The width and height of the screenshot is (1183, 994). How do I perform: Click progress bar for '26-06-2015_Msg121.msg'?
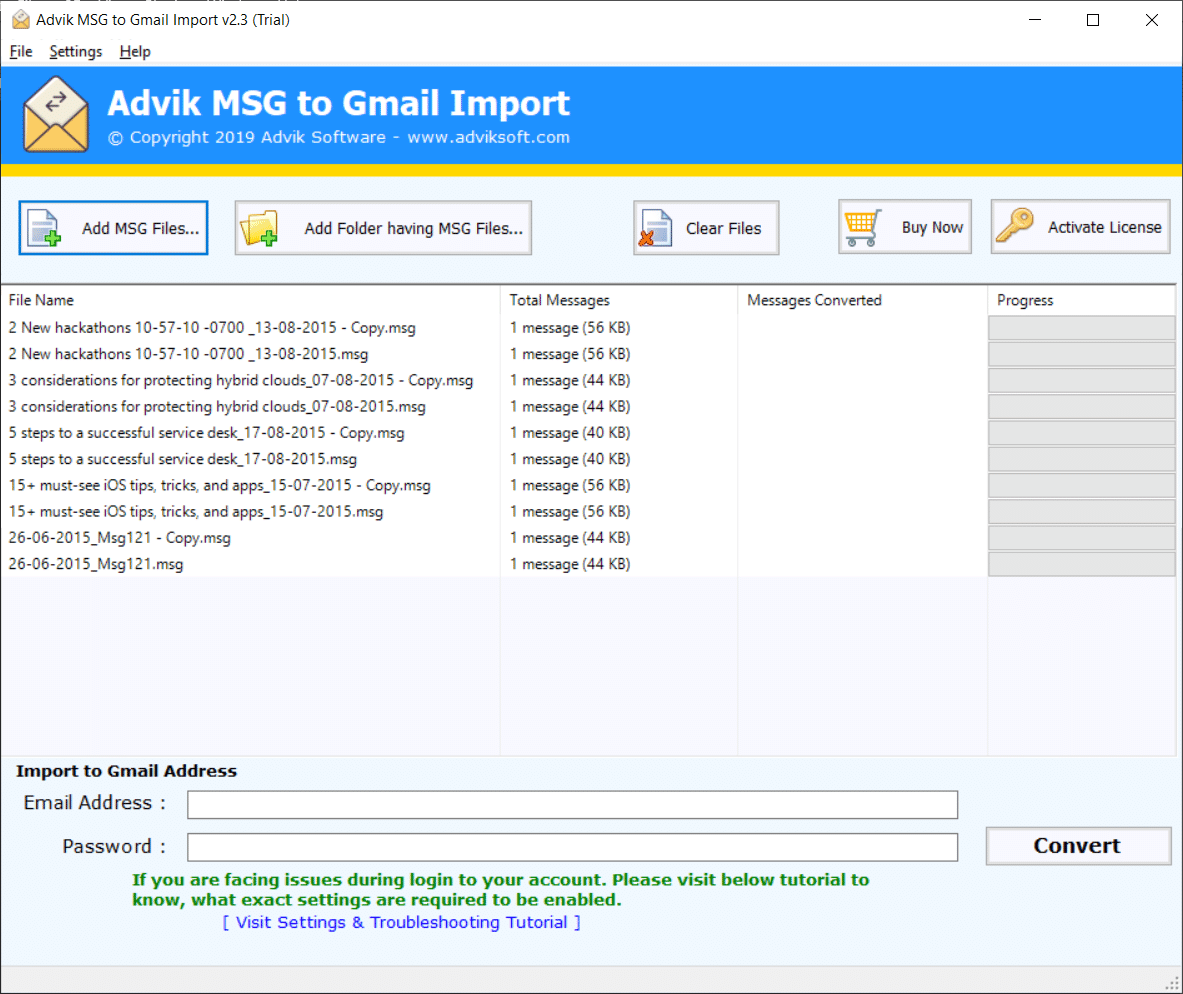tap(1081, 565)
